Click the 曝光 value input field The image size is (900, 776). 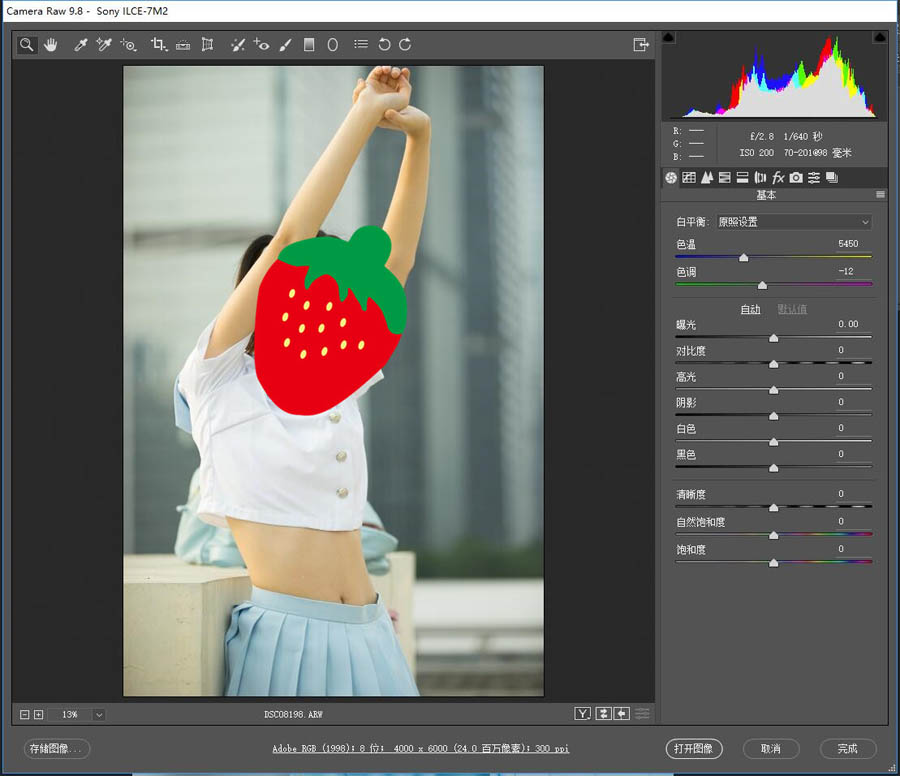[x=848, y=324]
